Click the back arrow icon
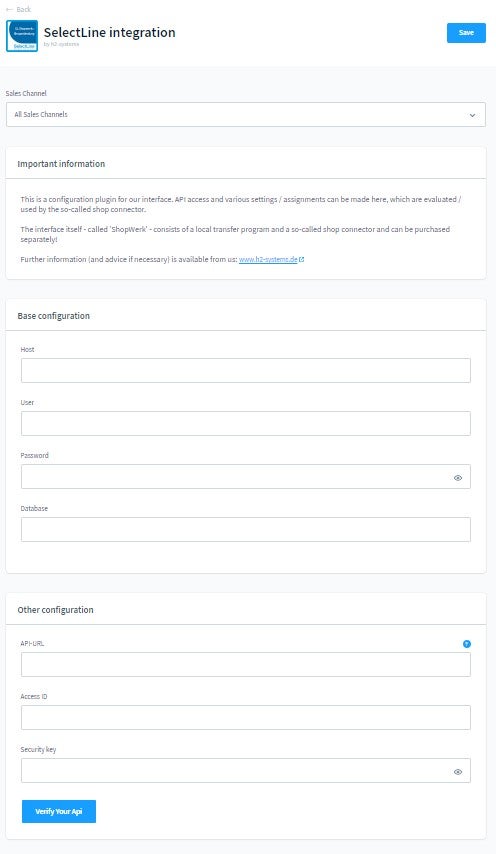Screen dimensions: 496x854 tap(9, 9)
